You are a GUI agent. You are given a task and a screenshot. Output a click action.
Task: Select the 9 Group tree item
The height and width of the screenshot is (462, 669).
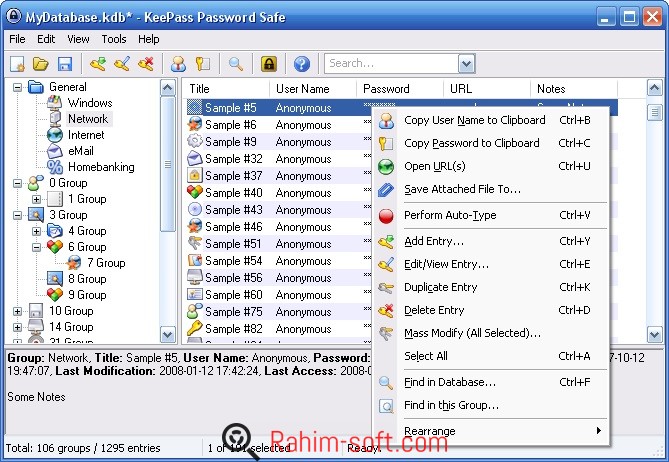click(87, 295)
